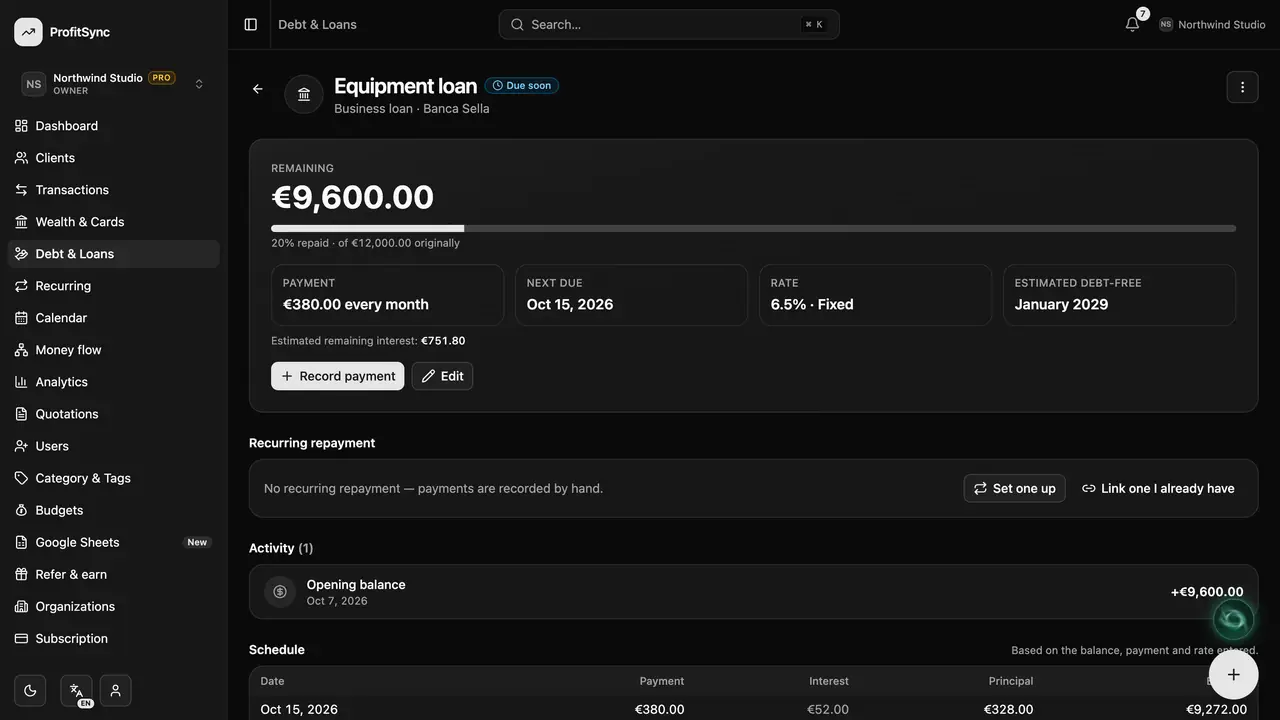1280x720 pixels.
Task: Open Transactions from the sidebar
Action: (114, 190)
